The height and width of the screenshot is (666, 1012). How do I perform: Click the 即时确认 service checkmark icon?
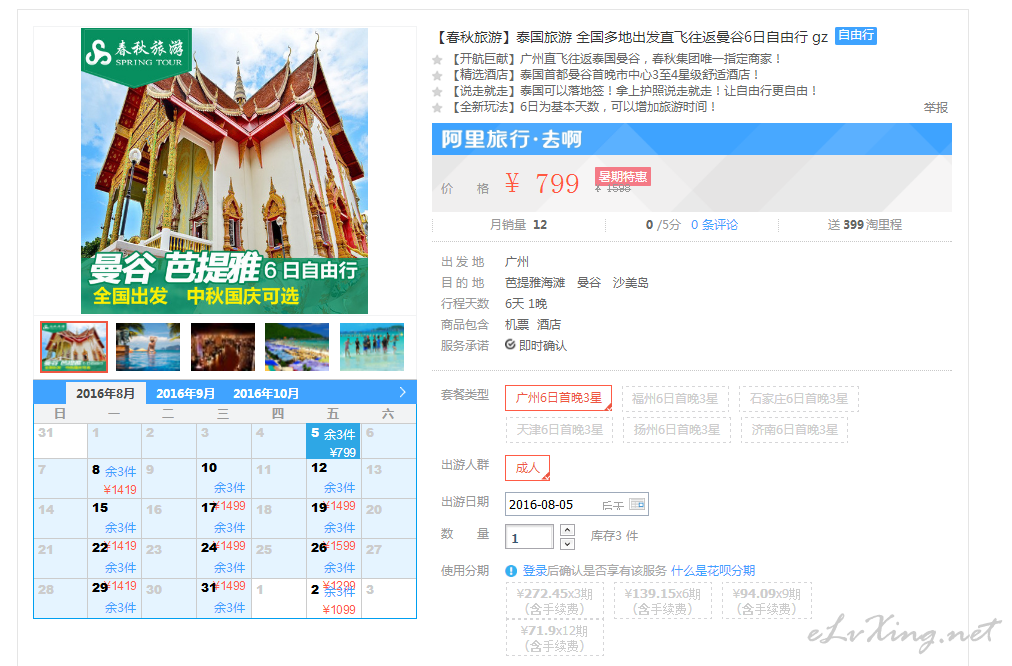pyautogui.click(x=510, y=345)
